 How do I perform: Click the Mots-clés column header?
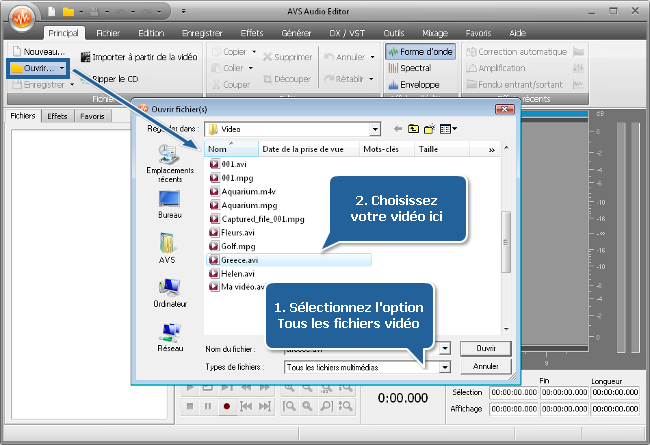click(386, 149)
